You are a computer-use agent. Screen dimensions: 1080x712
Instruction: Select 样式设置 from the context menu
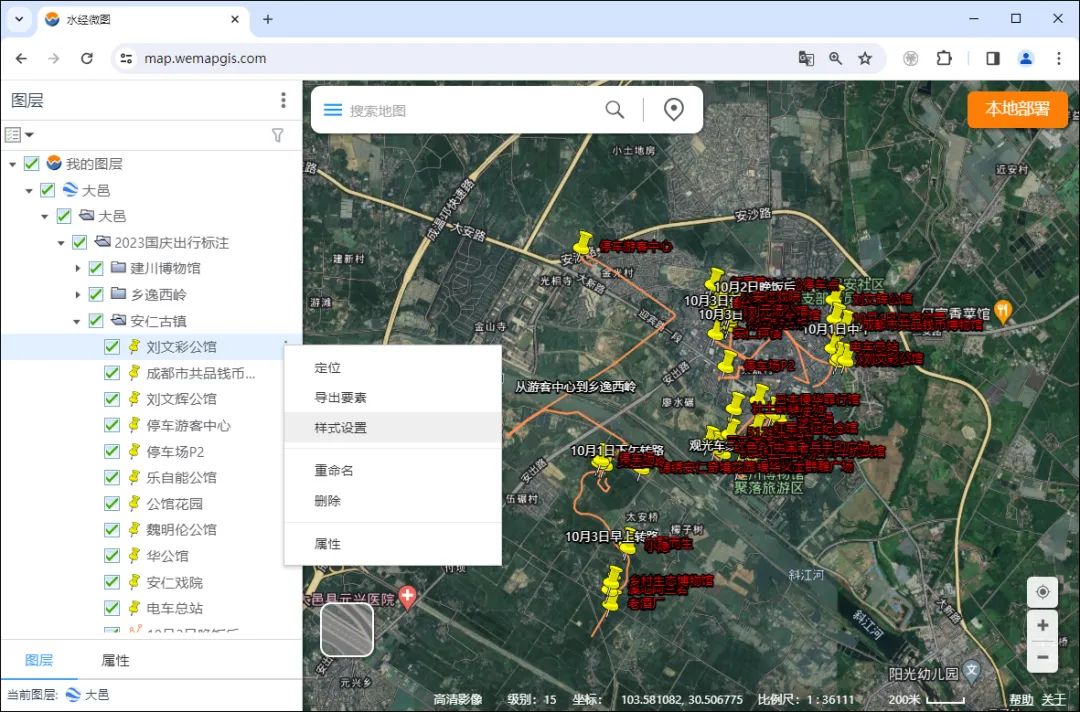341,428
